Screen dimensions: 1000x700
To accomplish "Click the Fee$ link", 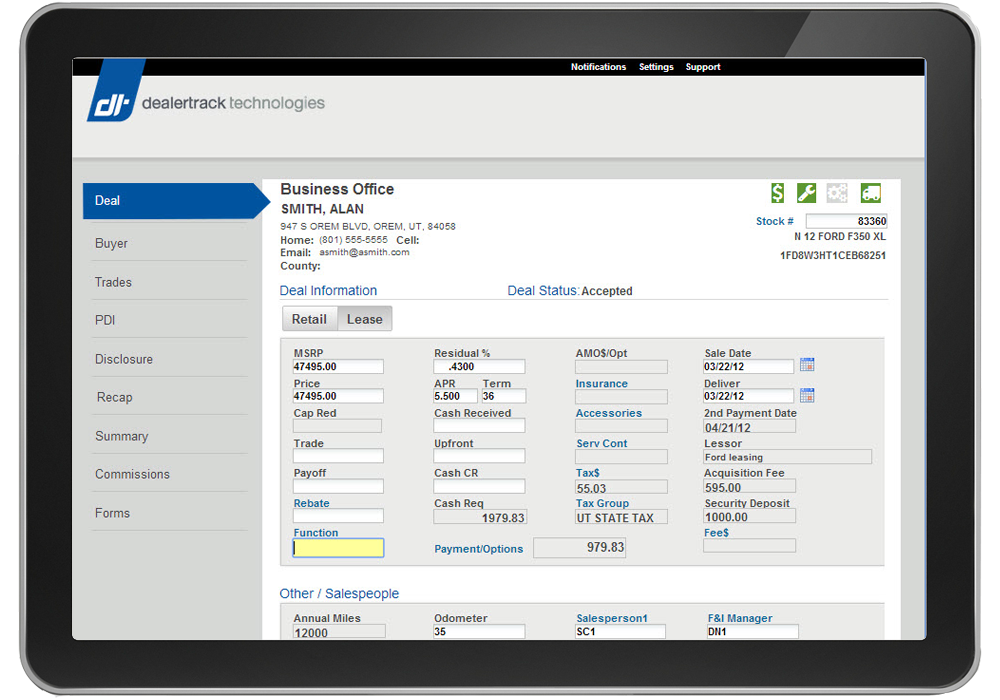I will (x=716, y=533).
